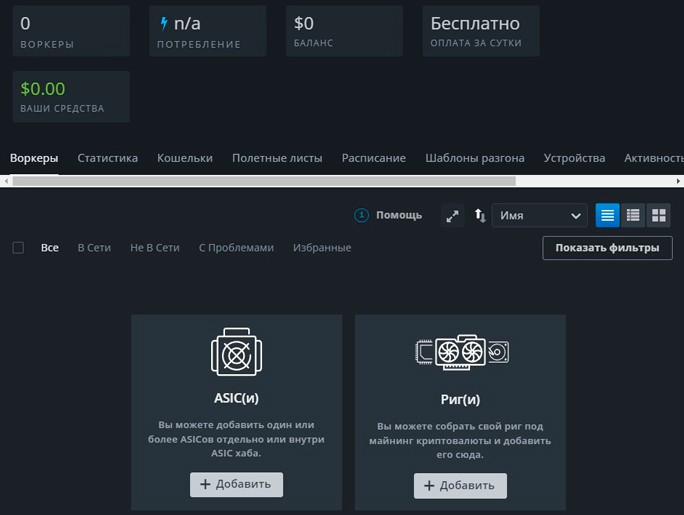Go to the Шаблоны разгона tab

(x=474, y=158)
